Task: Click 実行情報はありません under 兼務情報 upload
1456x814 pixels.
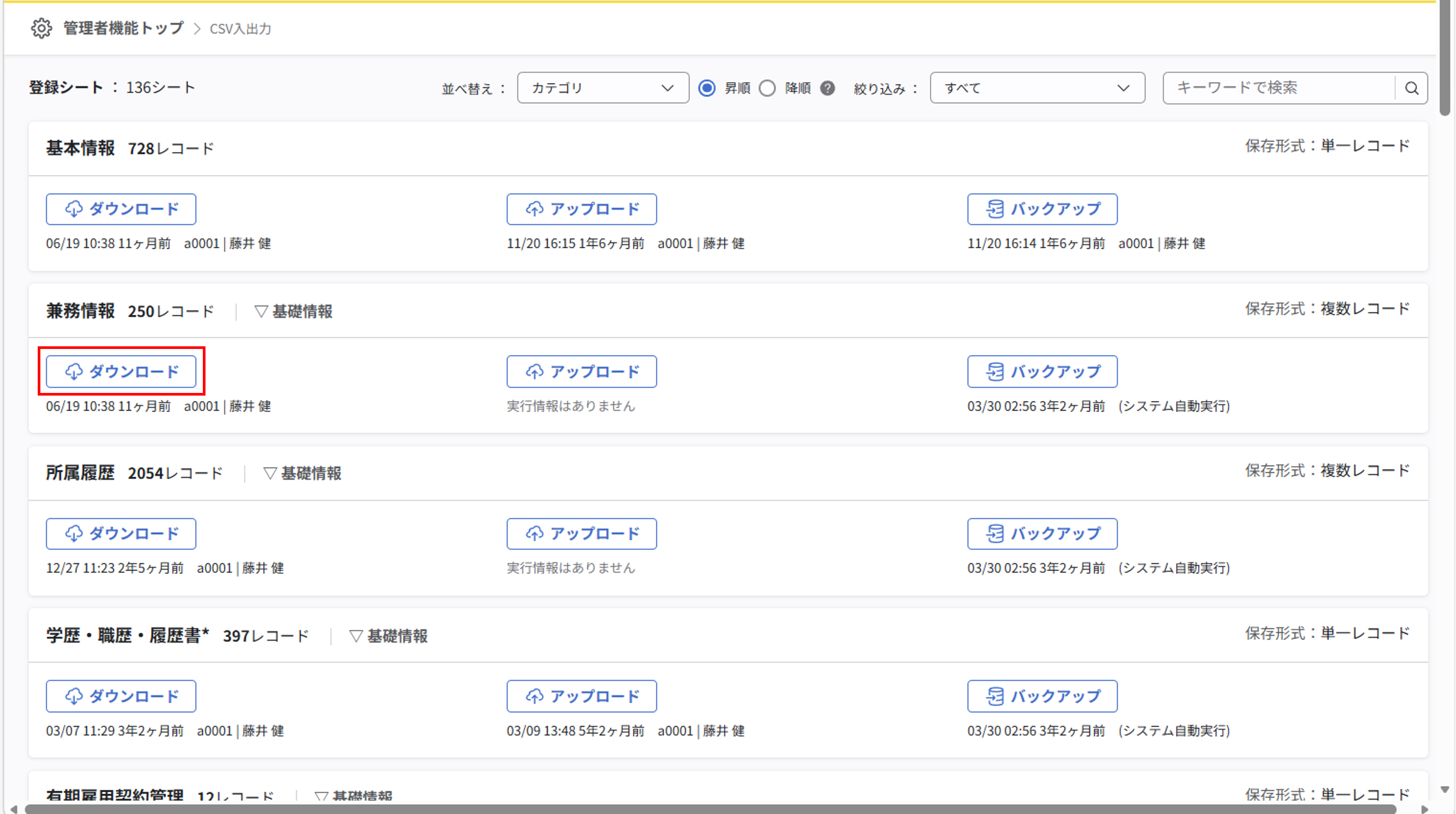Action: tap(571, 406)
